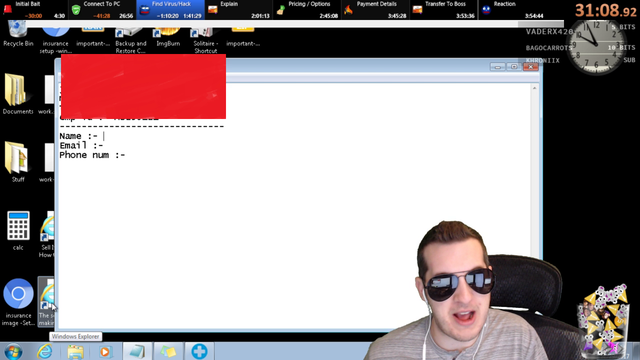Open the important desktop file next to insurance setup
The width and height of the screenshot is (640, 360).
93,36
